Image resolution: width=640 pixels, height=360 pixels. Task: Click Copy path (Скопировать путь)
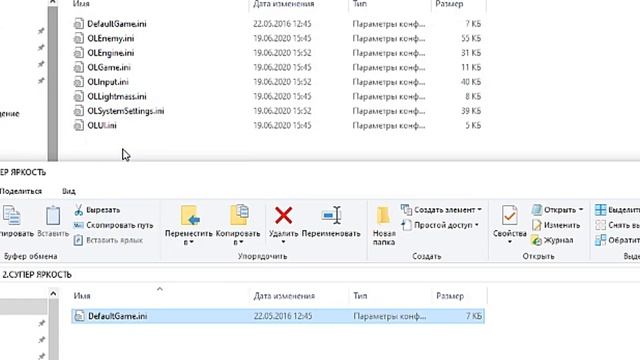click(113, 225)
